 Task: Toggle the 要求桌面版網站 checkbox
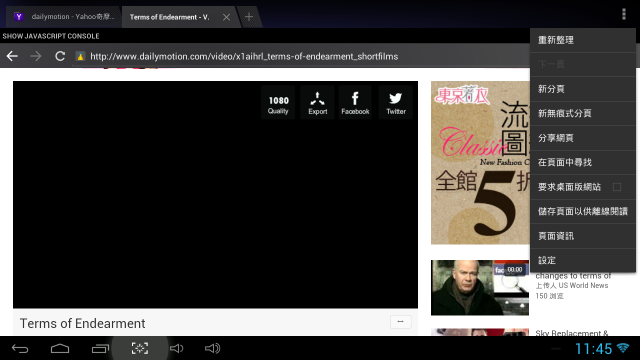(x=617, y=187)
